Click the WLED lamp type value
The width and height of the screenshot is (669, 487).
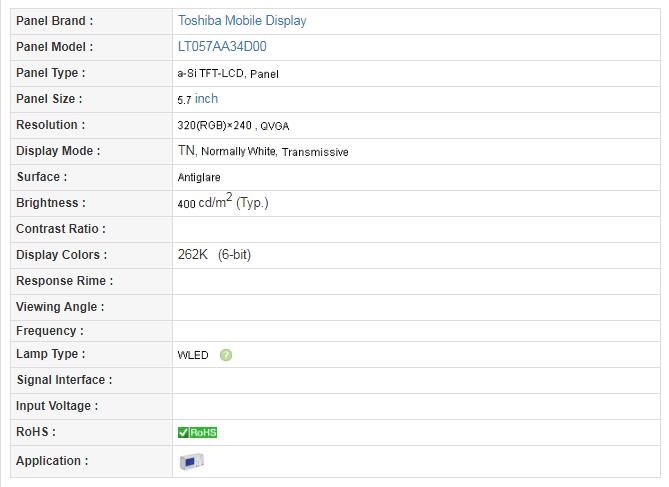pyautogui.click(x=193, y=355)
